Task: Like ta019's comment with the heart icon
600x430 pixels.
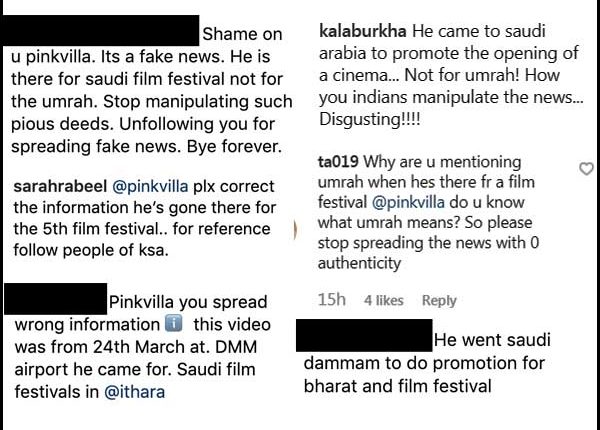Action: [586, 169]
